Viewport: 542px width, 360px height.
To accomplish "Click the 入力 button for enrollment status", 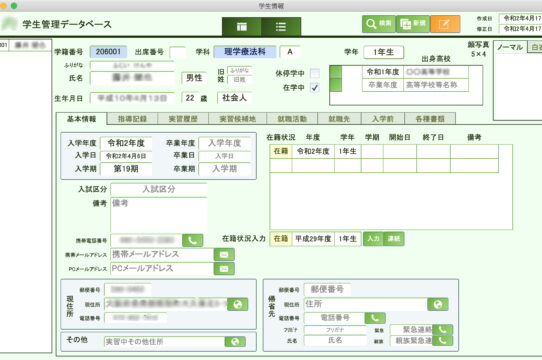I will pyautogui.click(x=373, y=239).
